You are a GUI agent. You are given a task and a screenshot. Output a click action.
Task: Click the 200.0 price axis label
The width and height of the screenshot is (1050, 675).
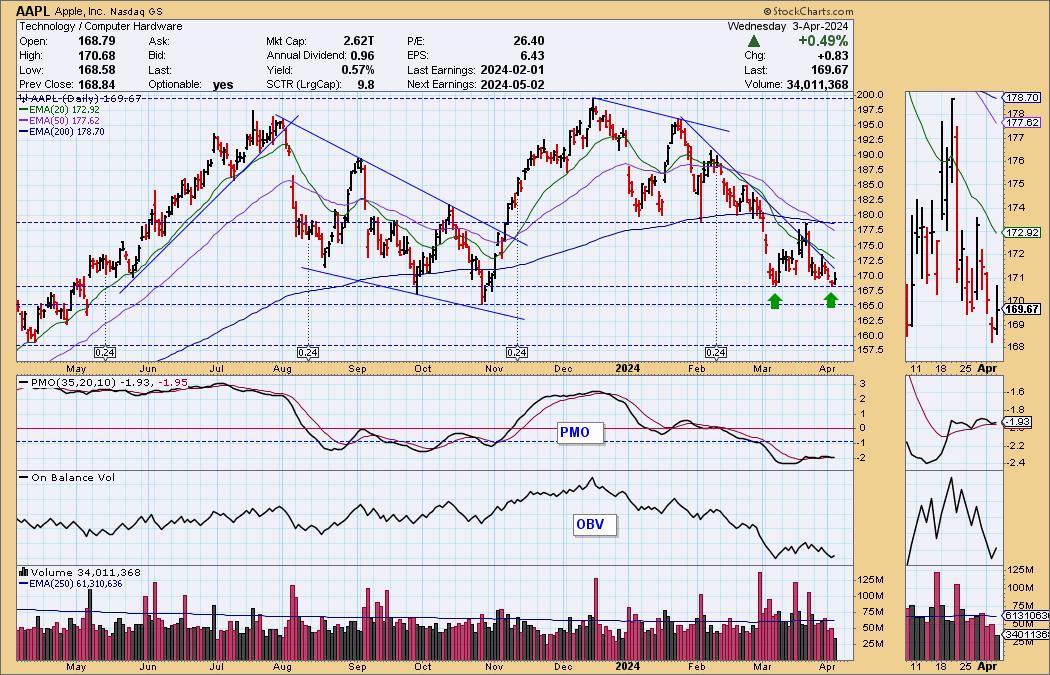[x=871, y=94]
